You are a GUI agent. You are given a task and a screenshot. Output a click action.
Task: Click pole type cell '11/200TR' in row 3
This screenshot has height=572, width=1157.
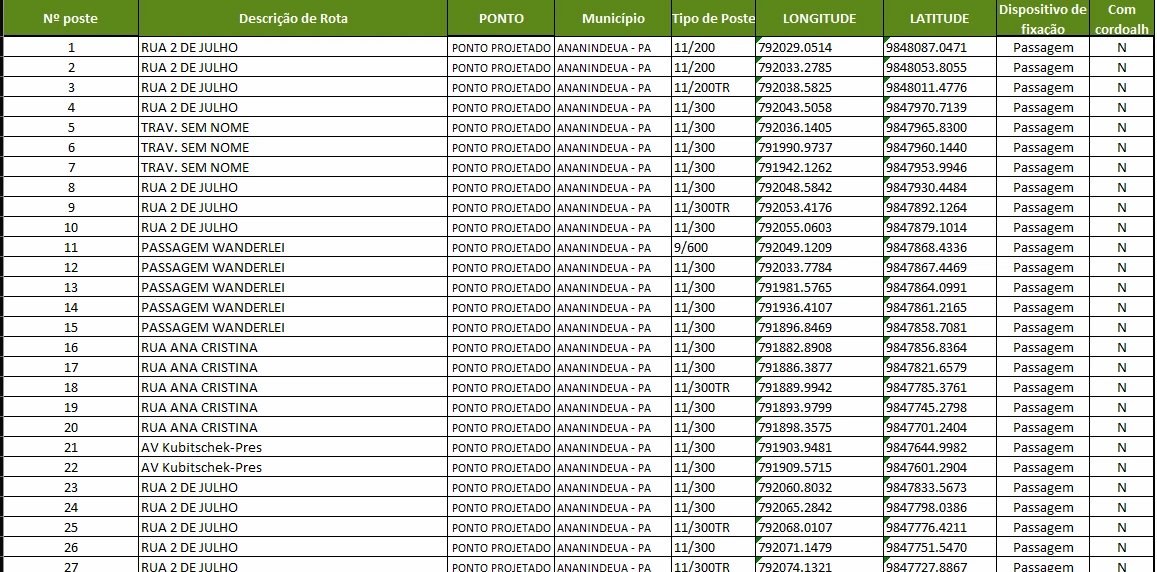tap(714, 87)
